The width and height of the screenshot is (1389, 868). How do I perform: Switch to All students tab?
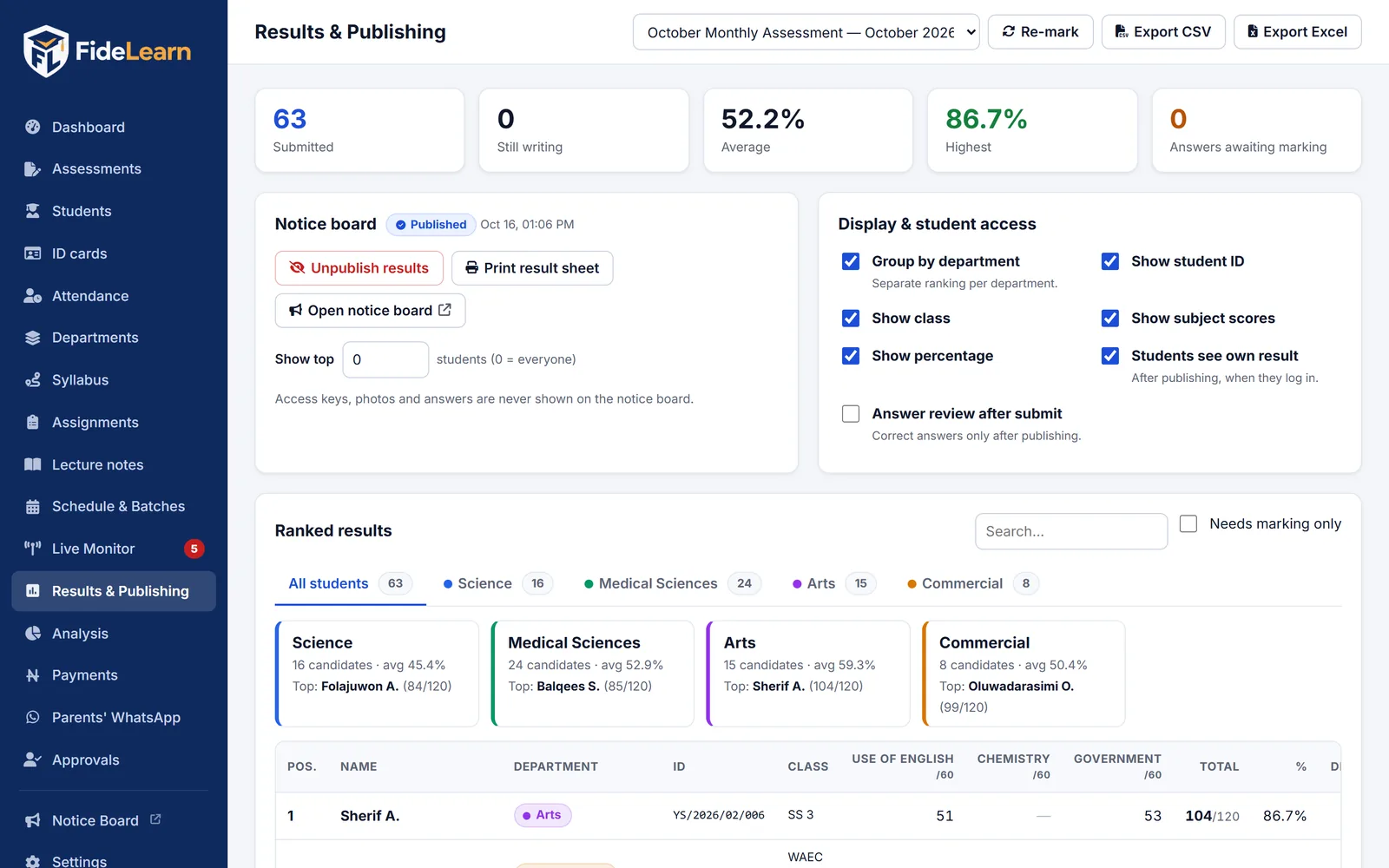coord(350,583)
